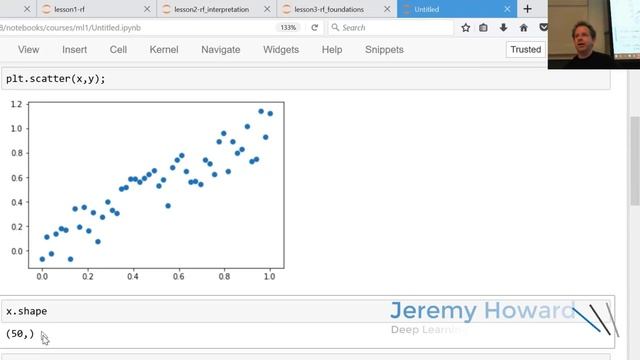Select the x.shape code cell
640x360 pixels.
[306, 311]
